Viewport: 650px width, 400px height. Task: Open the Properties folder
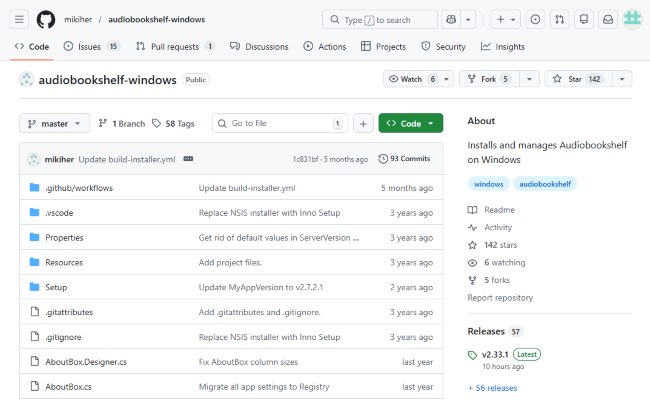(64, 238)
